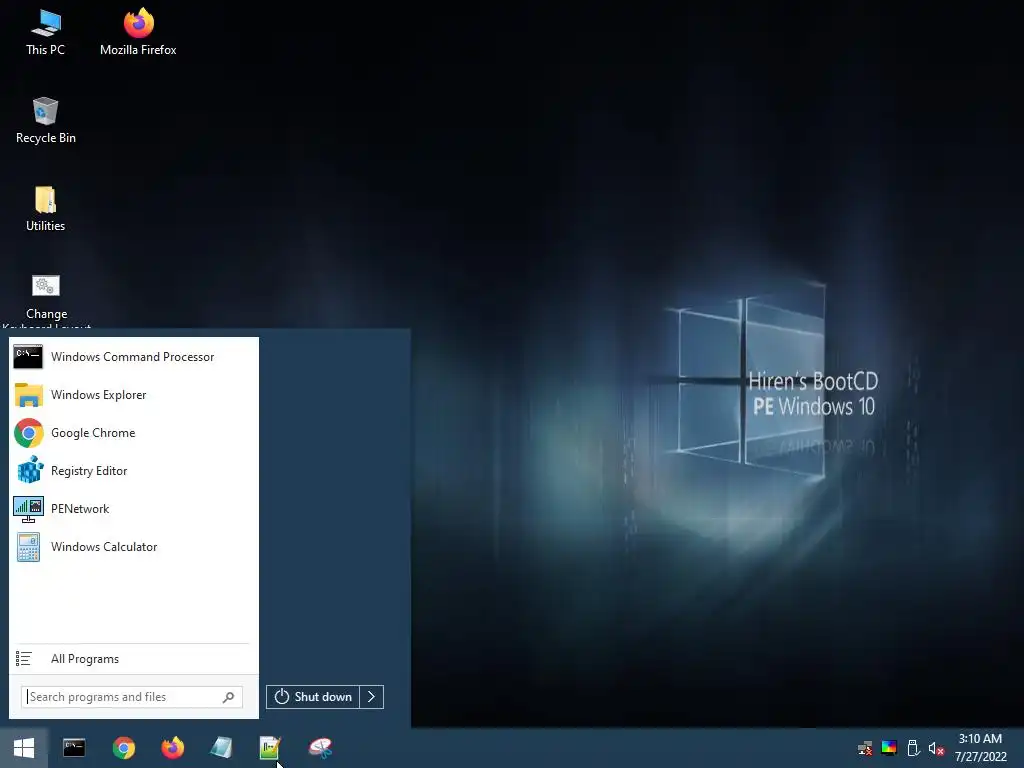Click the colorful display tray icon
The width and height of the screenshot is (1024, 768).
[889, 748]
